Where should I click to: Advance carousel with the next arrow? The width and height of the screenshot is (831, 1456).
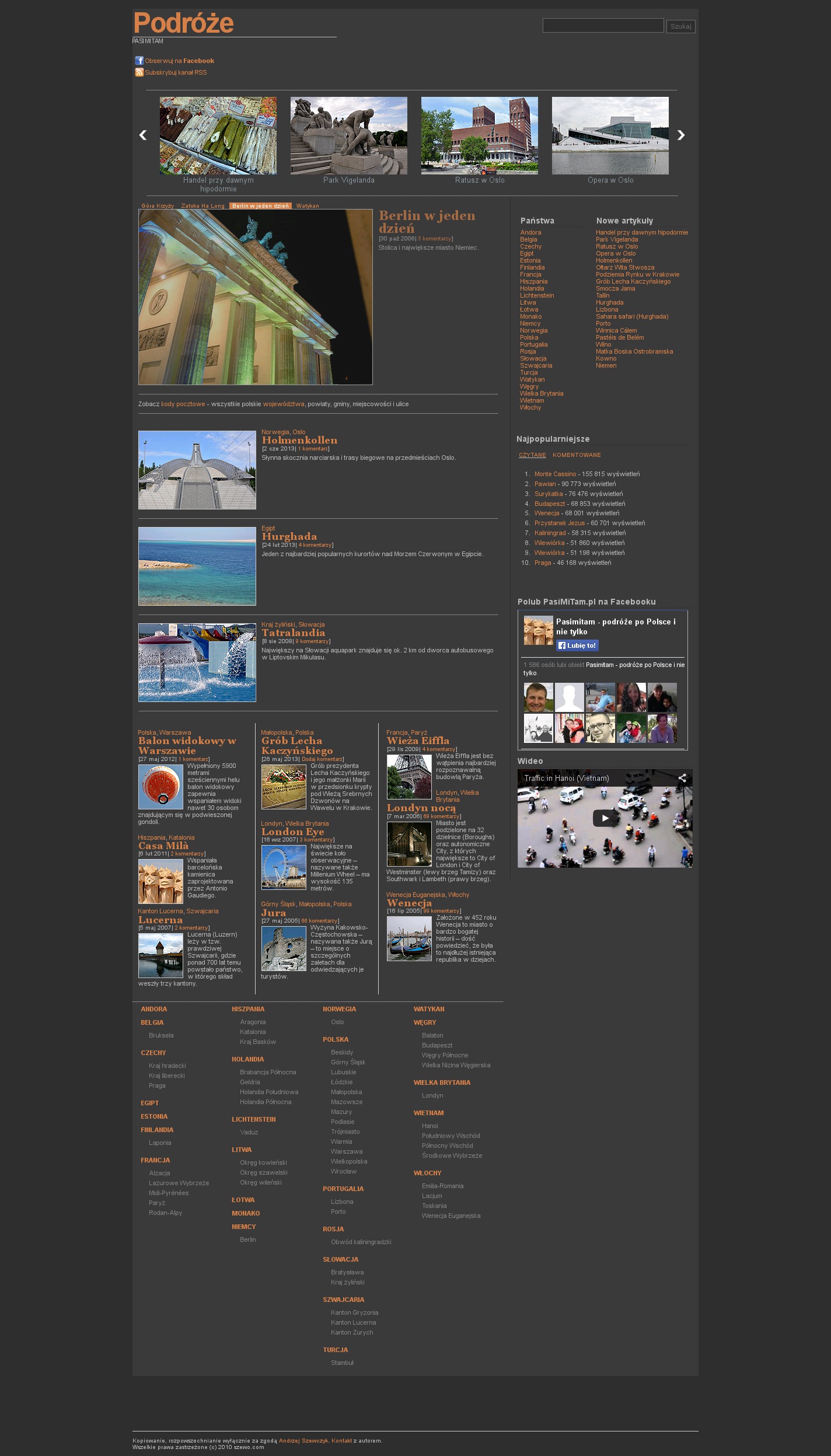(680, 135)
